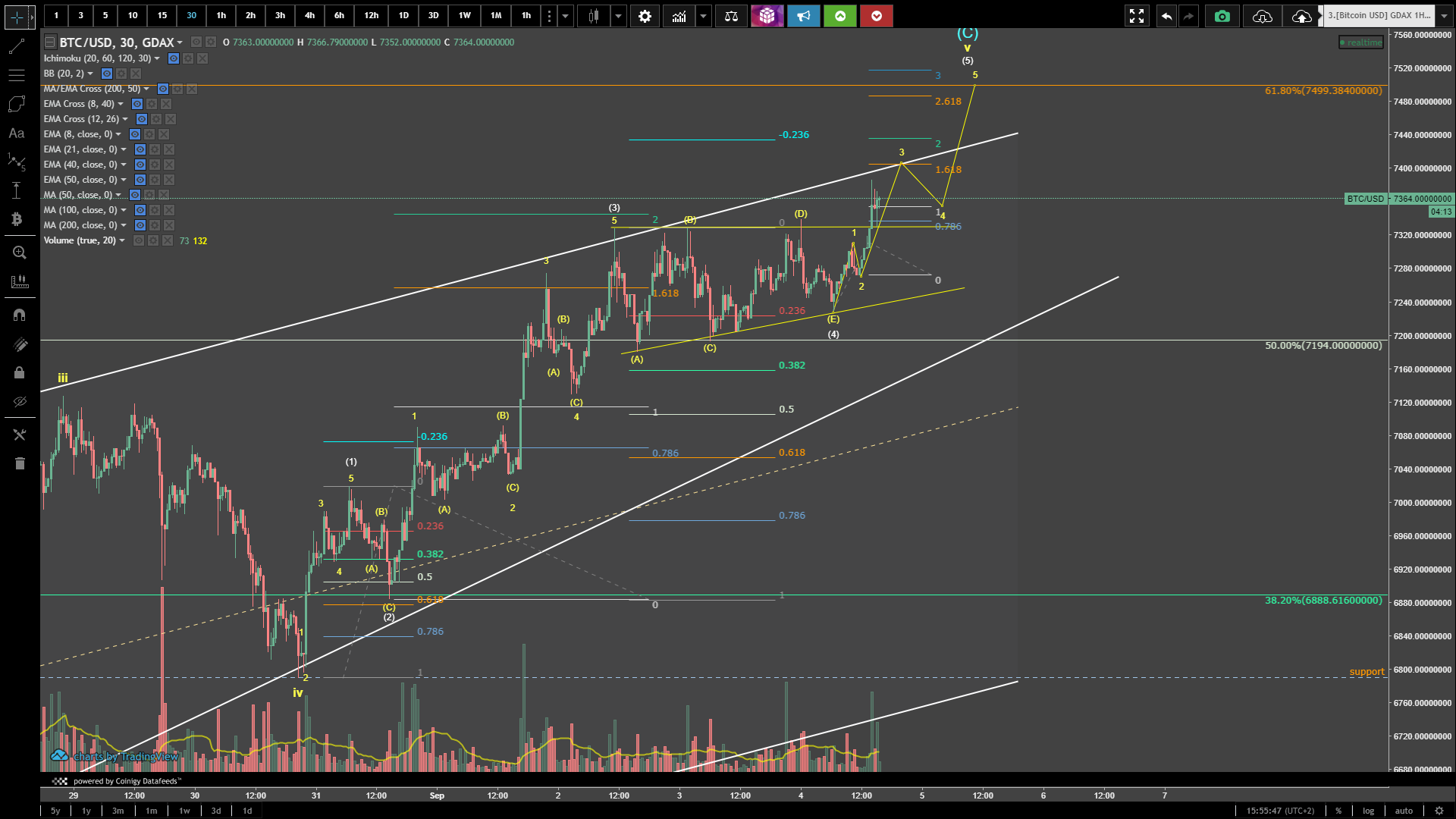Toggle visibility of MA (200, close, 0)

[140, 225]
